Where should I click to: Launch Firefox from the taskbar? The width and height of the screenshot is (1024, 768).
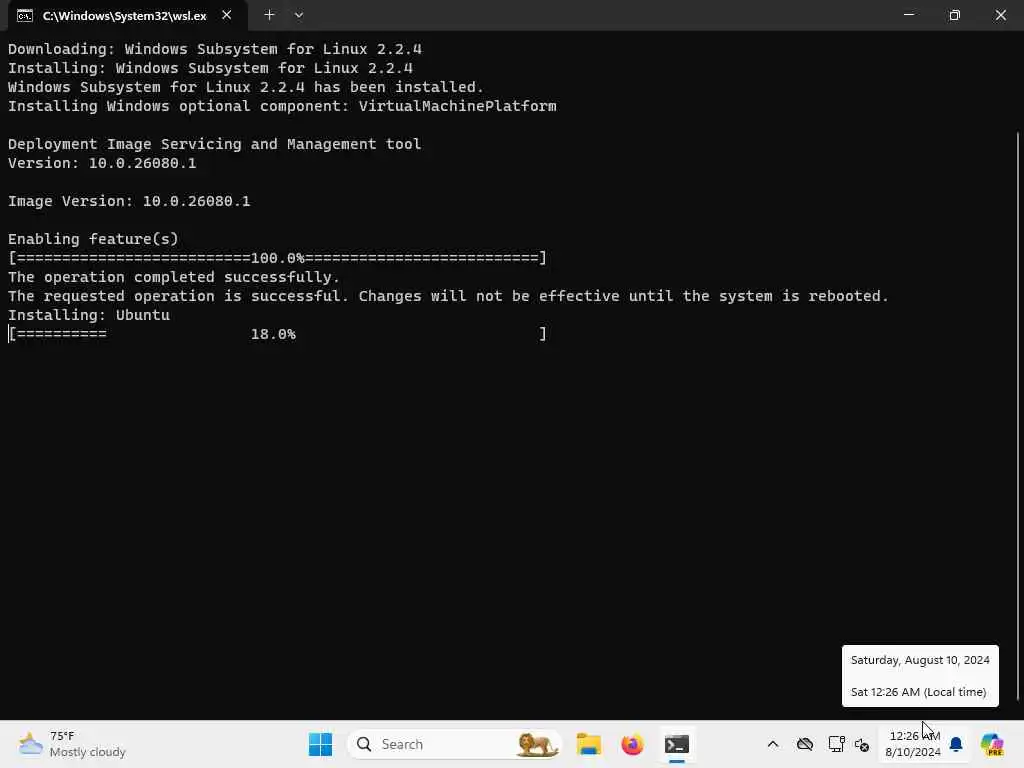click(x=632, y=744)
